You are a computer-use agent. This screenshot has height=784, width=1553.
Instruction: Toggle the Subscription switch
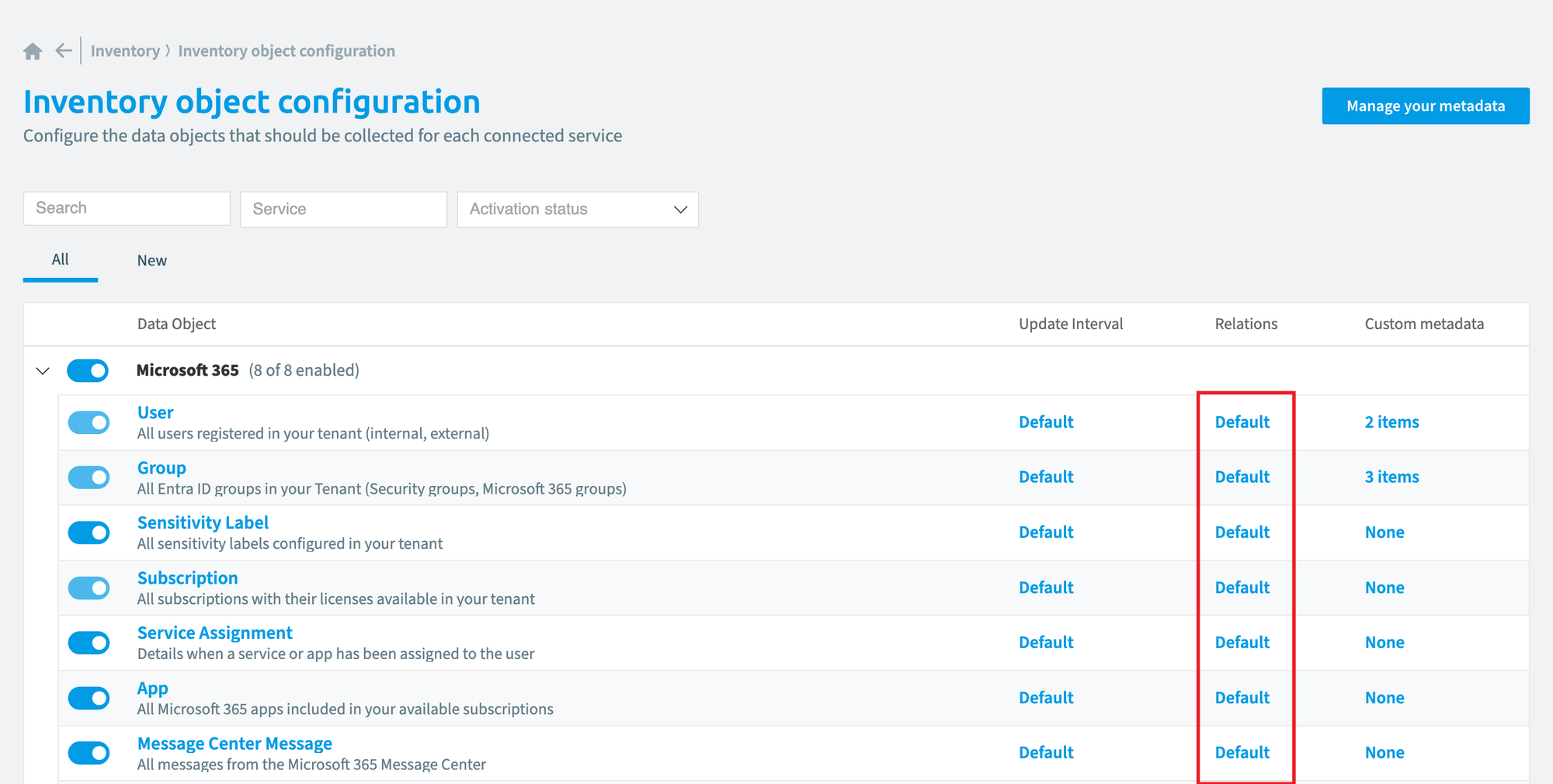tap(89, 588)
